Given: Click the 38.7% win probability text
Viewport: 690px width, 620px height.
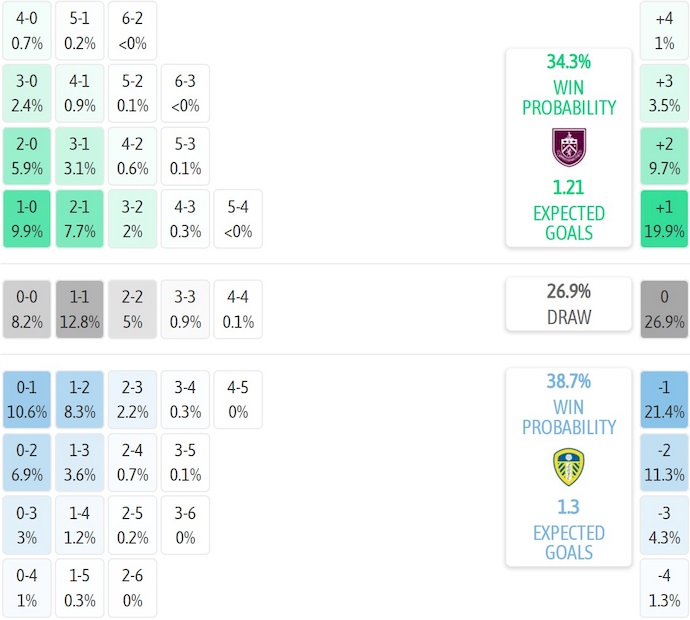Looking at the screenshot, I should [568, 382].
